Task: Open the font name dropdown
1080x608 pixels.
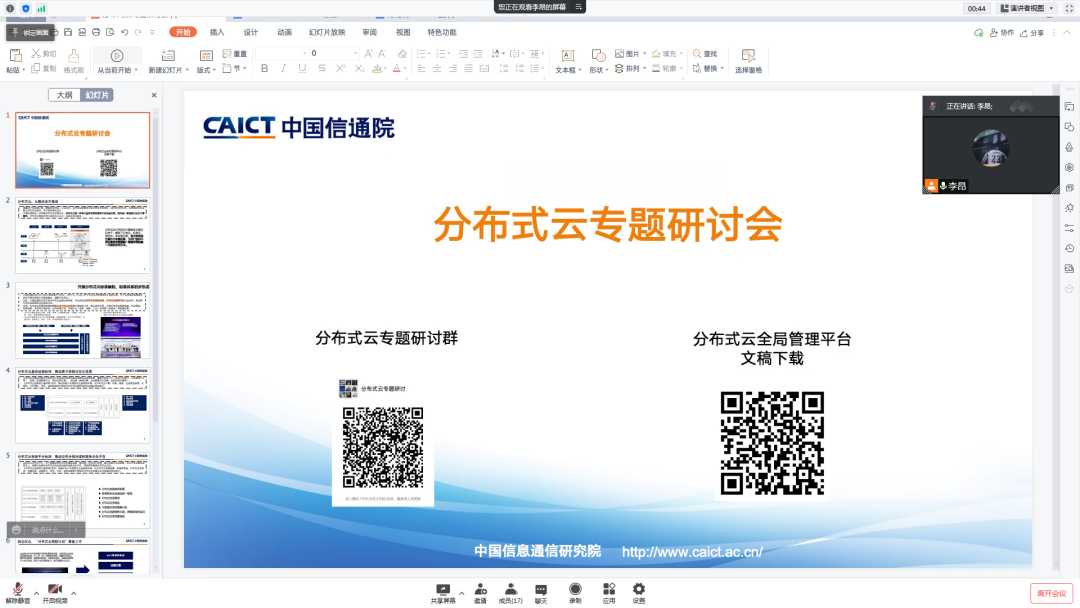Action: point(304,53)
